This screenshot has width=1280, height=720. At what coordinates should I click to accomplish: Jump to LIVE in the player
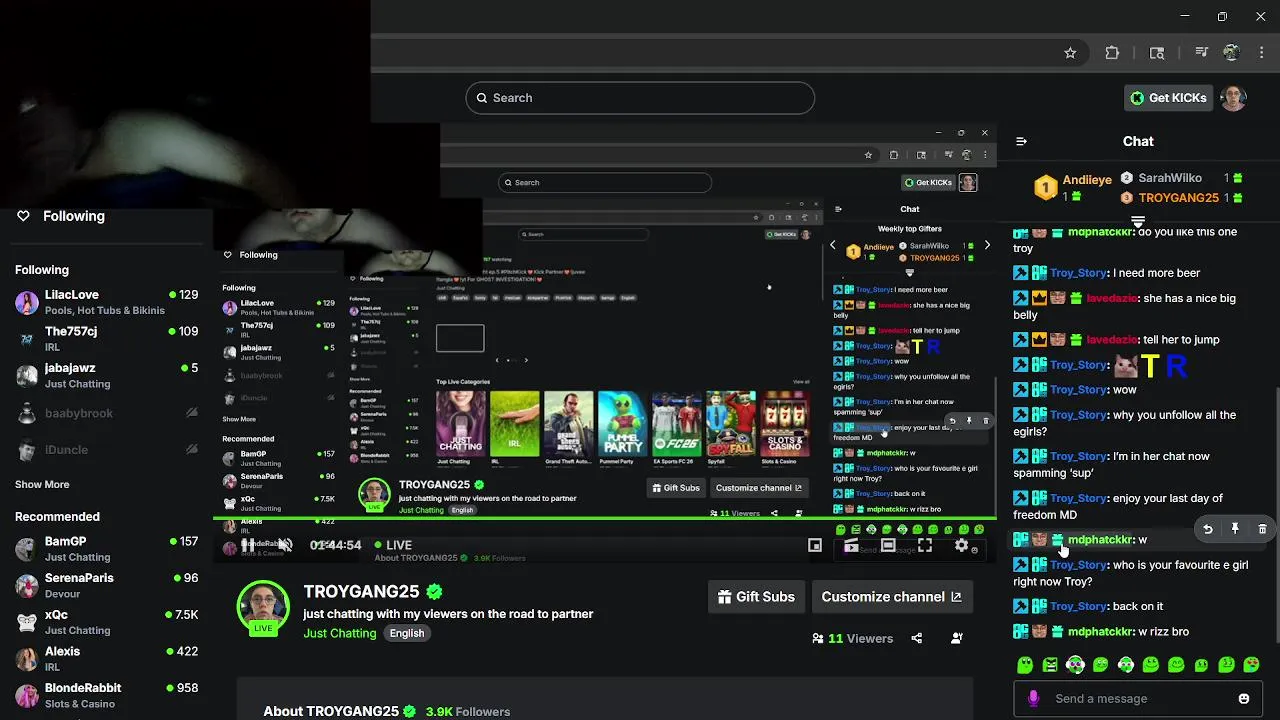click(392, 545)
